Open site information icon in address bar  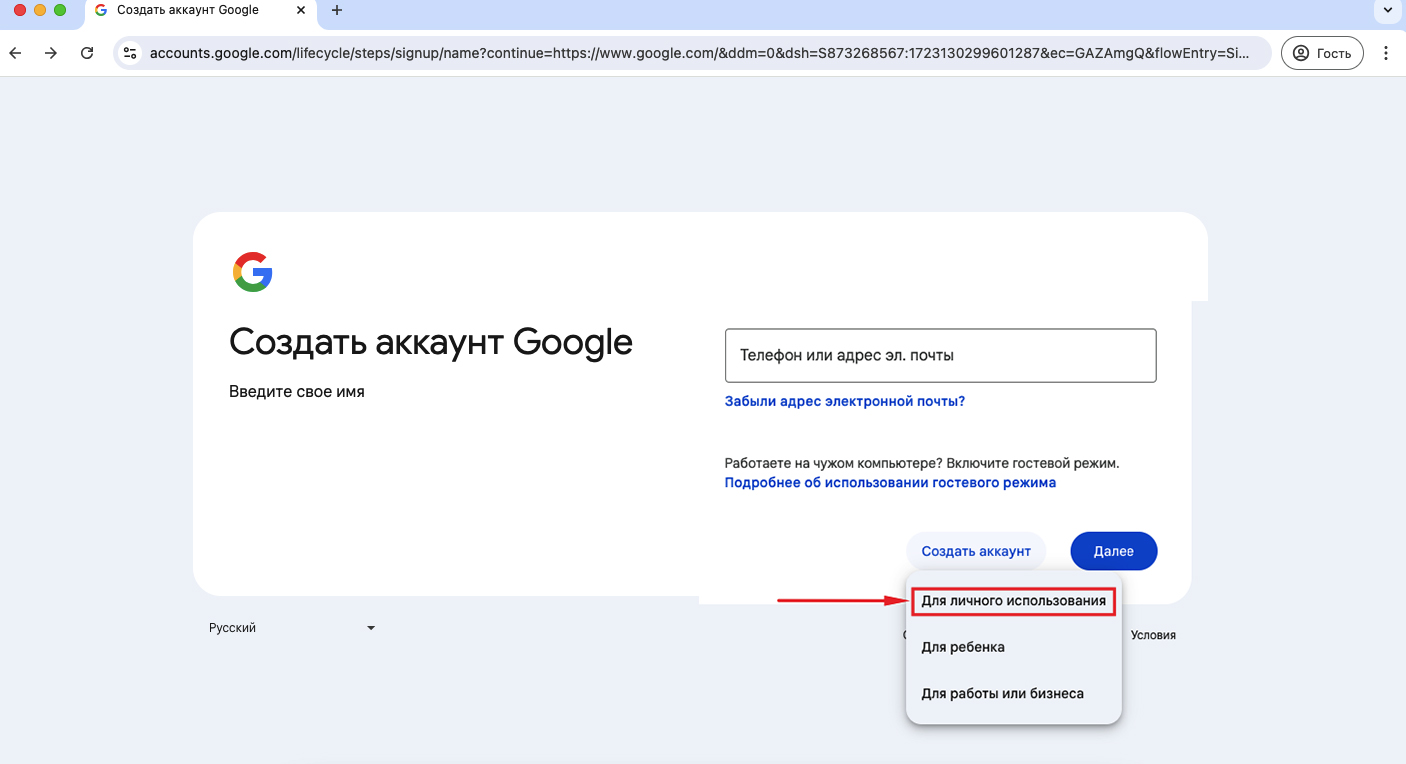click(130, 53)
